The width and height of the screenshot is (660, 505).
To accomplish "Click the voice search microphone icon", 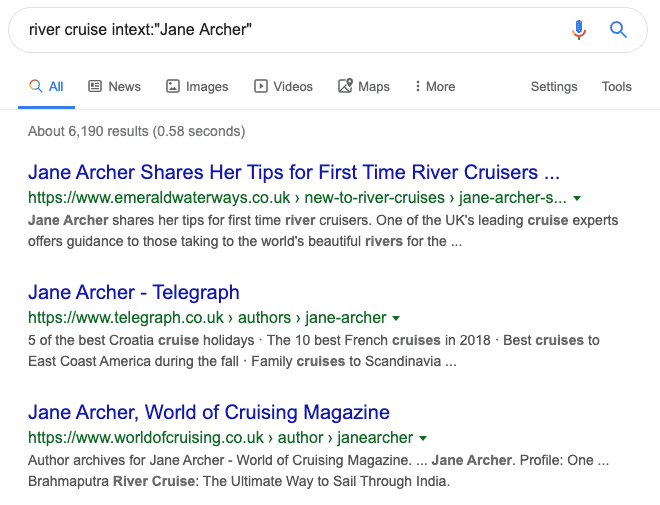I will 579,30.
